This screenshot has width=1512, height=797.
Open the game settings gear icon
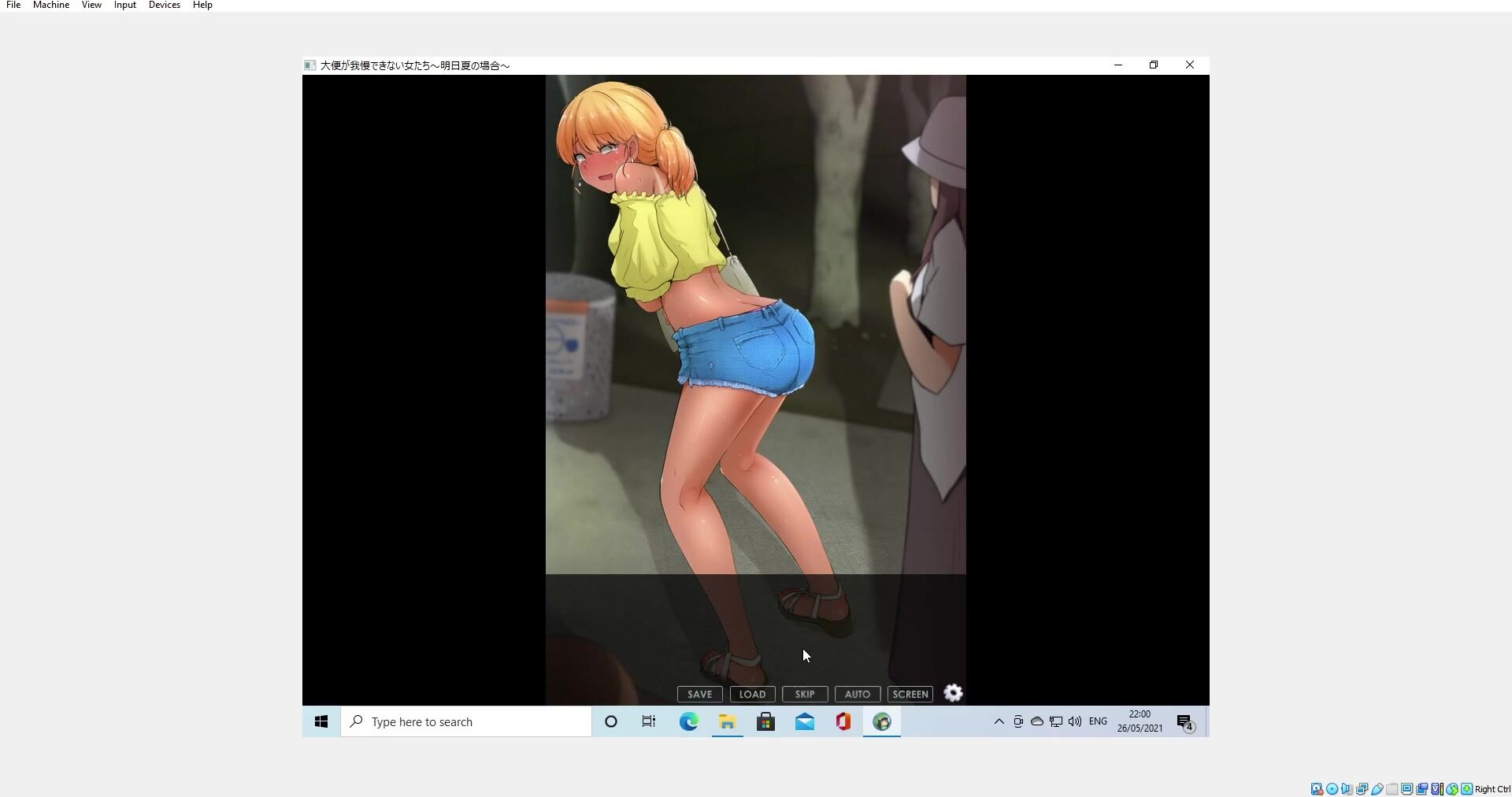(953, 693)
